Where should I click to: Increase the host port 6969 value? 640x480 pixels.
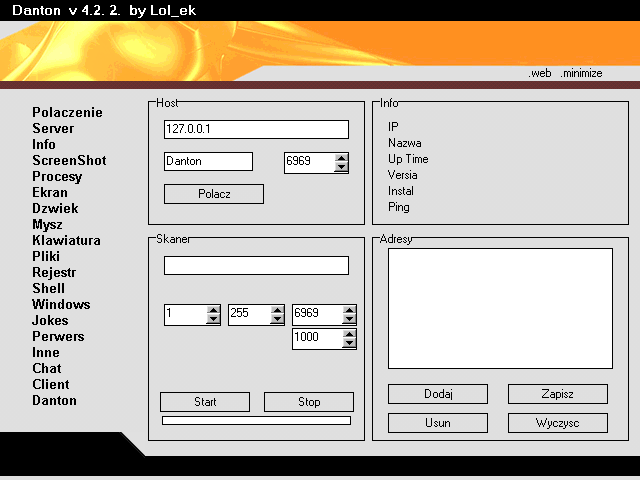342,157
